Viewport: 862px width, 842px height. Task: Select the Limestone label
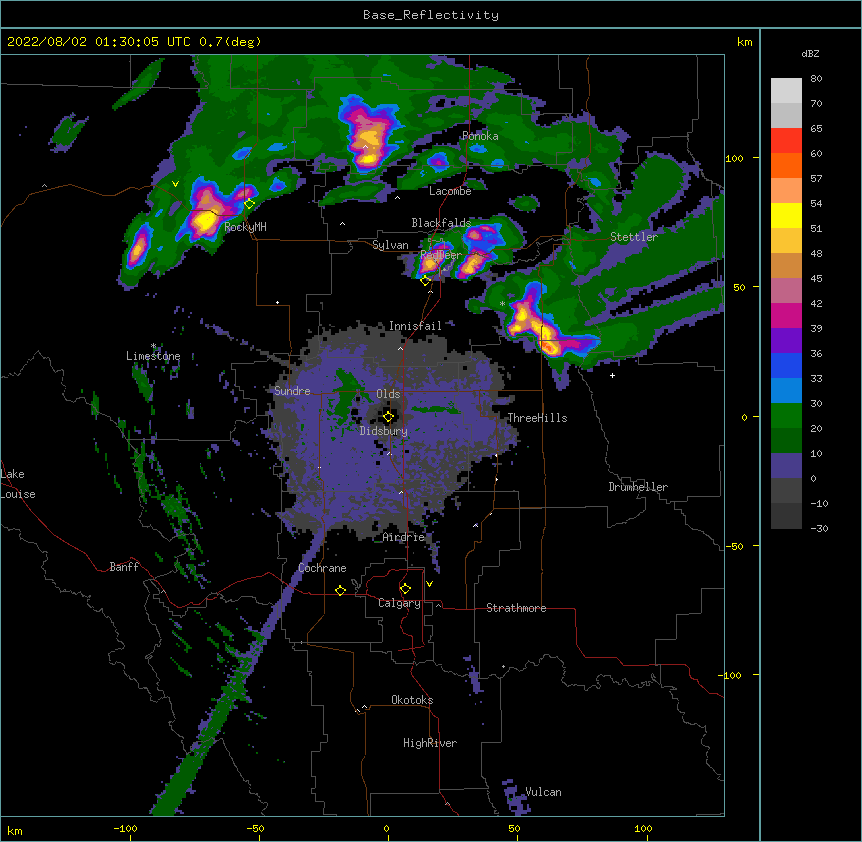153,356
